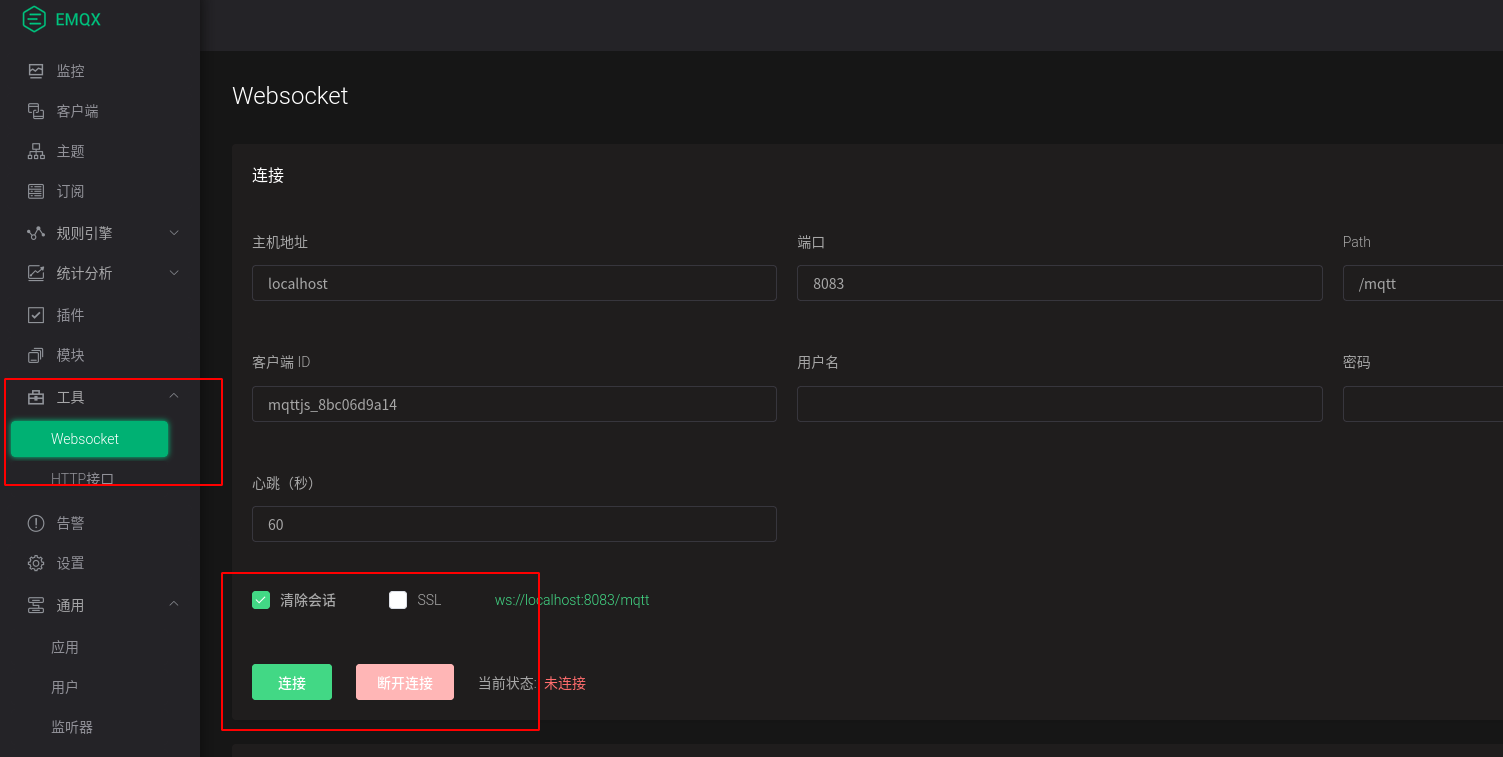1503x757 pixels.
Task: Open the 应用 submenu item
Action: pyautogui.click(x=65, y=647)
